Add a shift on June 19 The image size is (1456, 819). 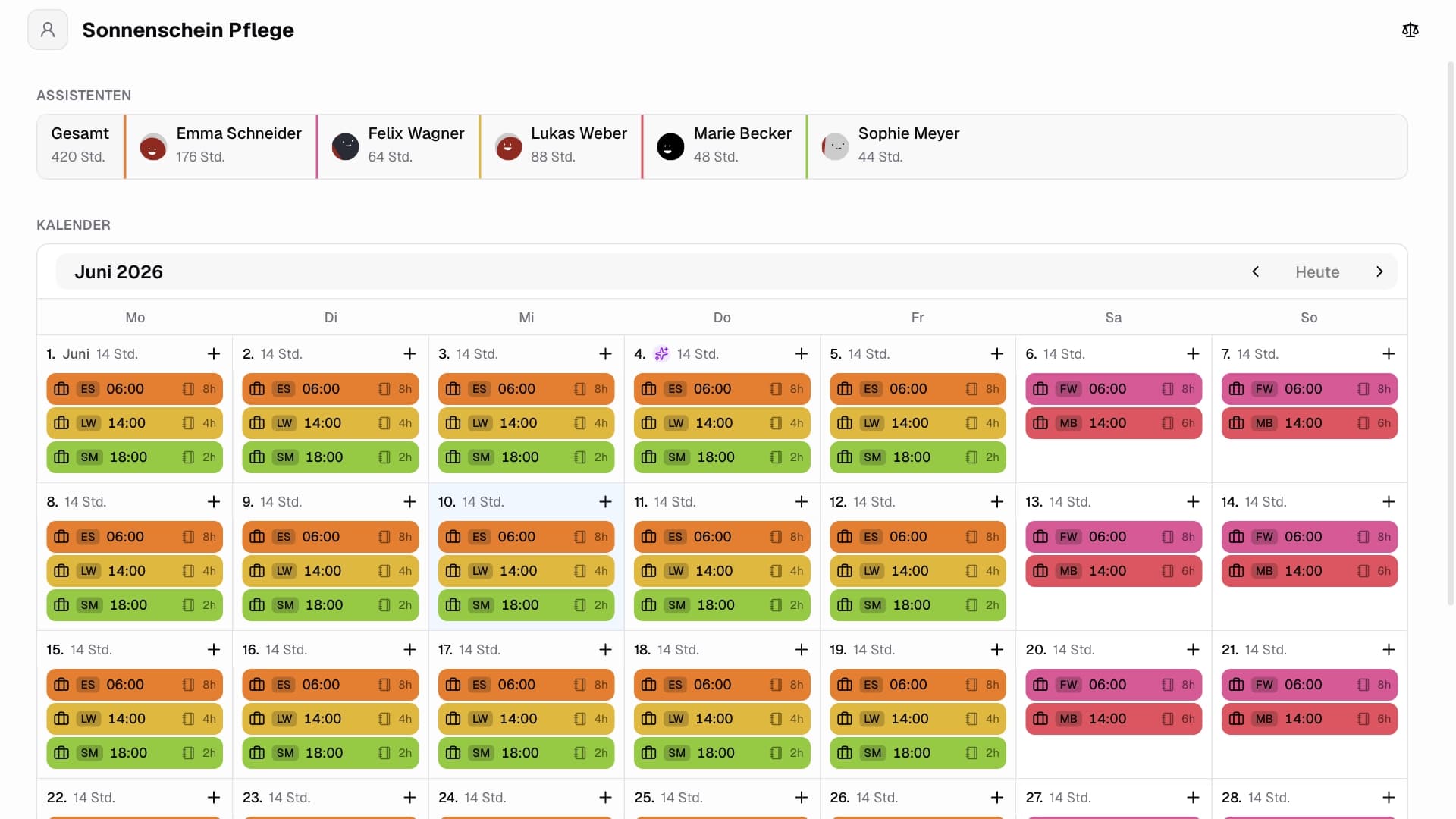(996, 650)
